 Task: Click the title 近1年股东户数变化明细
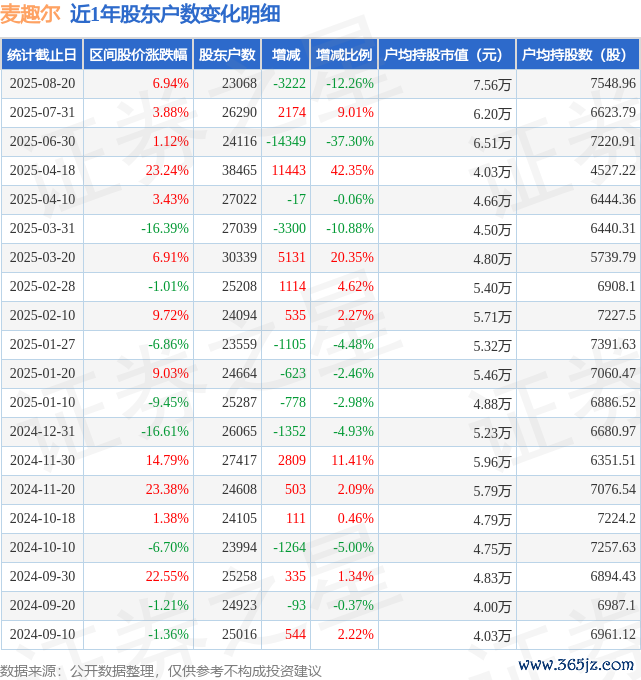click(x=175, y=14)
